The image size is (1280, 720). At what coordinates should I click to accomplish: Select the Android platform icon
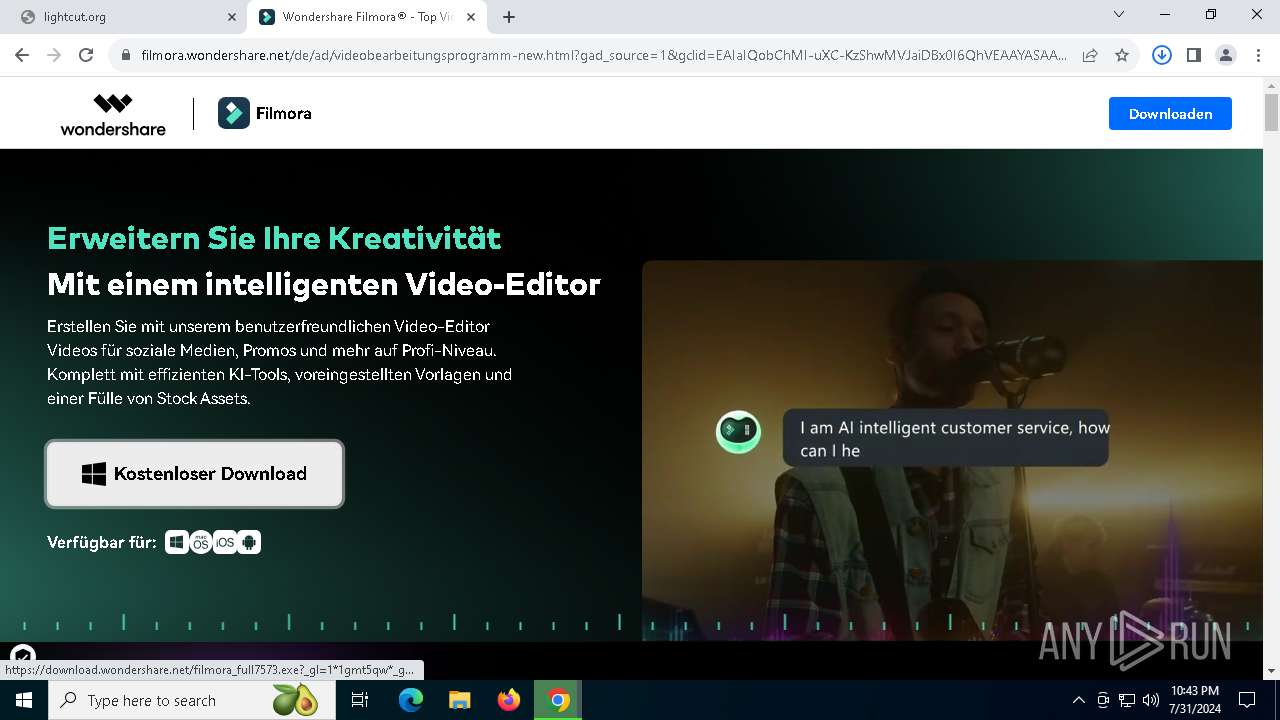coord(249,542)
